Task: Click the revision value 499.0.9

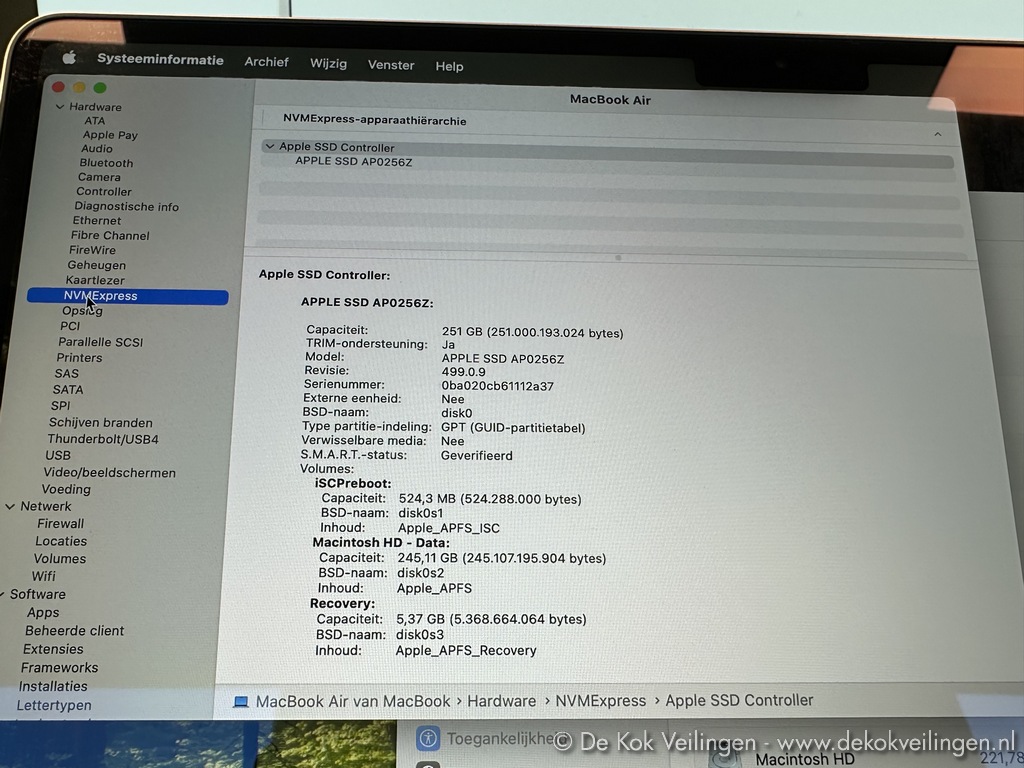Action: coord(463,372)
